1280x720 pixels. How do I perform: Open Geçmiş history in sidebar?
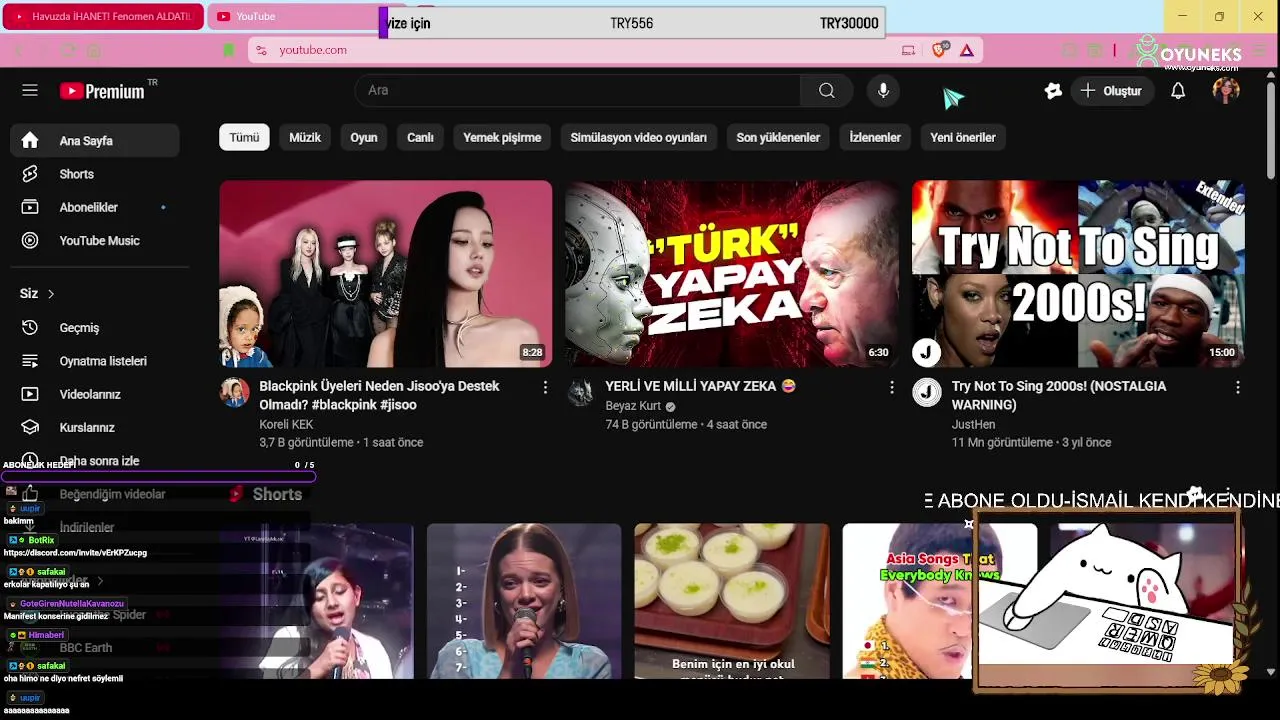[95, 328]
